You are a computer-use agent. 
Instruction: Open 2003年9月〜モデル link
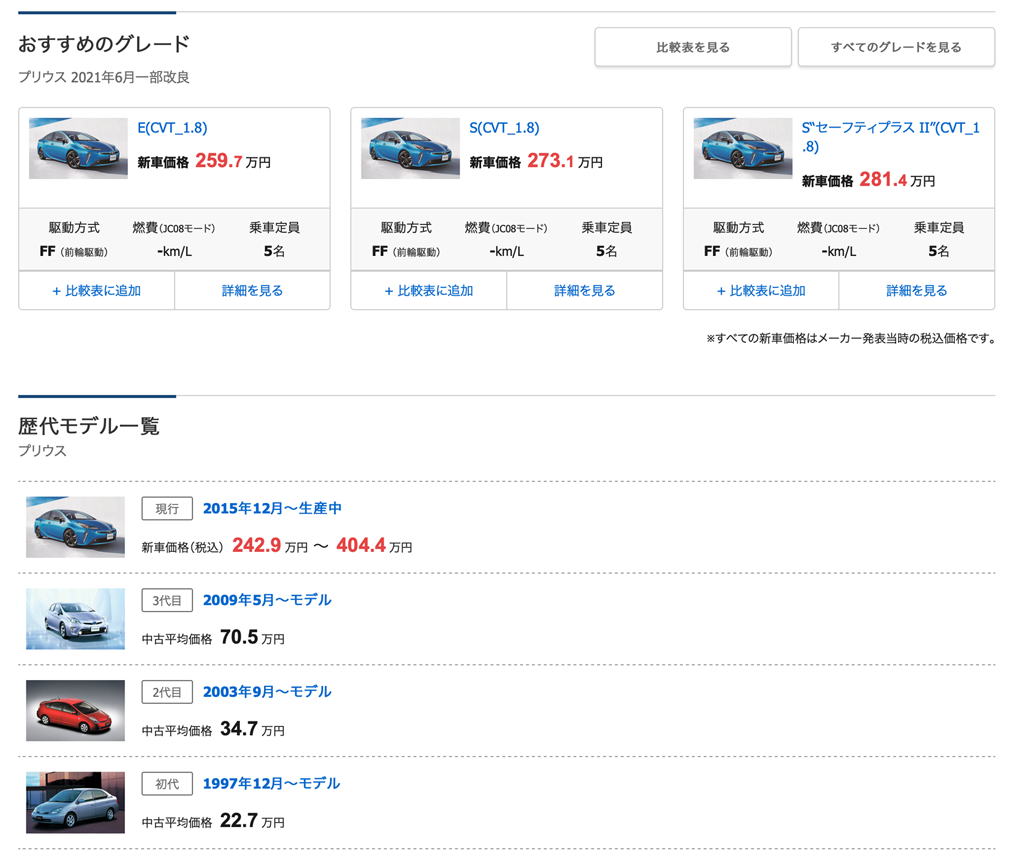pyautogui.click(x=267, y=691)
